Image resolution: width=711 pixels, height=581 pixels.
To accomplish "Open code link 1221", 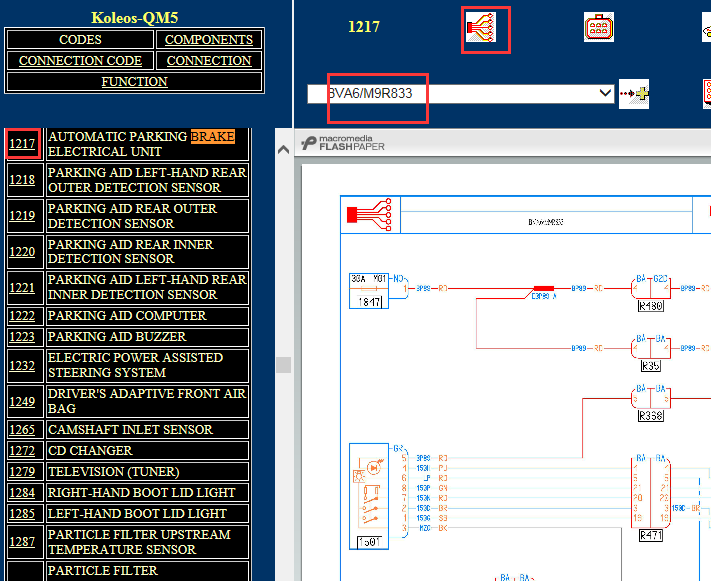I will click(x=22, y=288).
